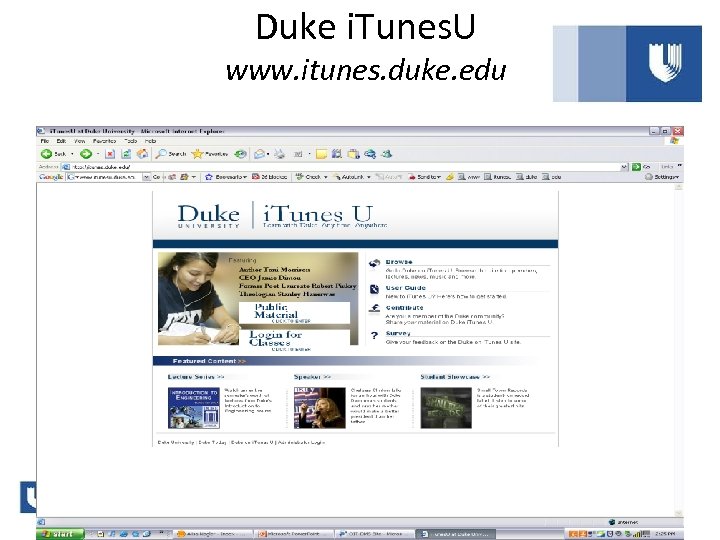The width and height of the screenshot is (720, 540).
Task: Open the Edit menu
Action: point(61,141)
